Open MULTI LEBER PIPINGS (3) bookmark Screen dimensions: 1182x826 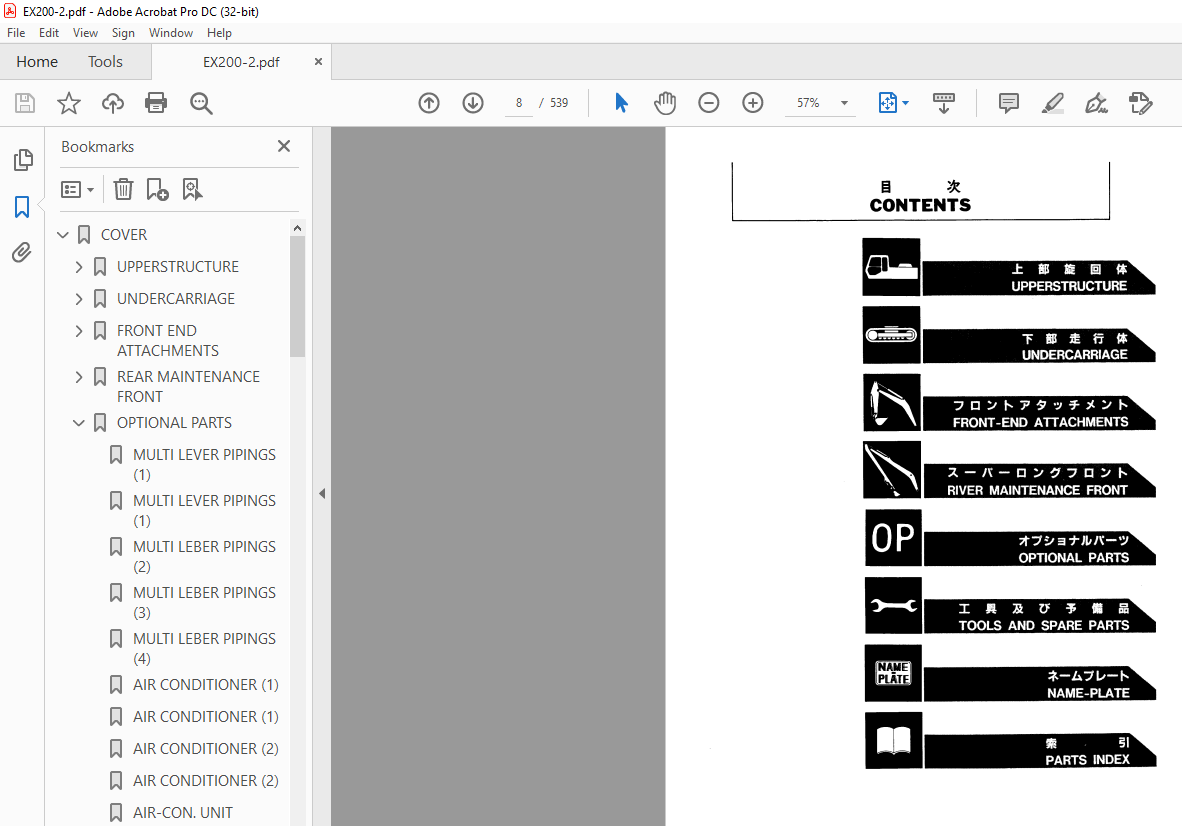click(x=204, y=602)
